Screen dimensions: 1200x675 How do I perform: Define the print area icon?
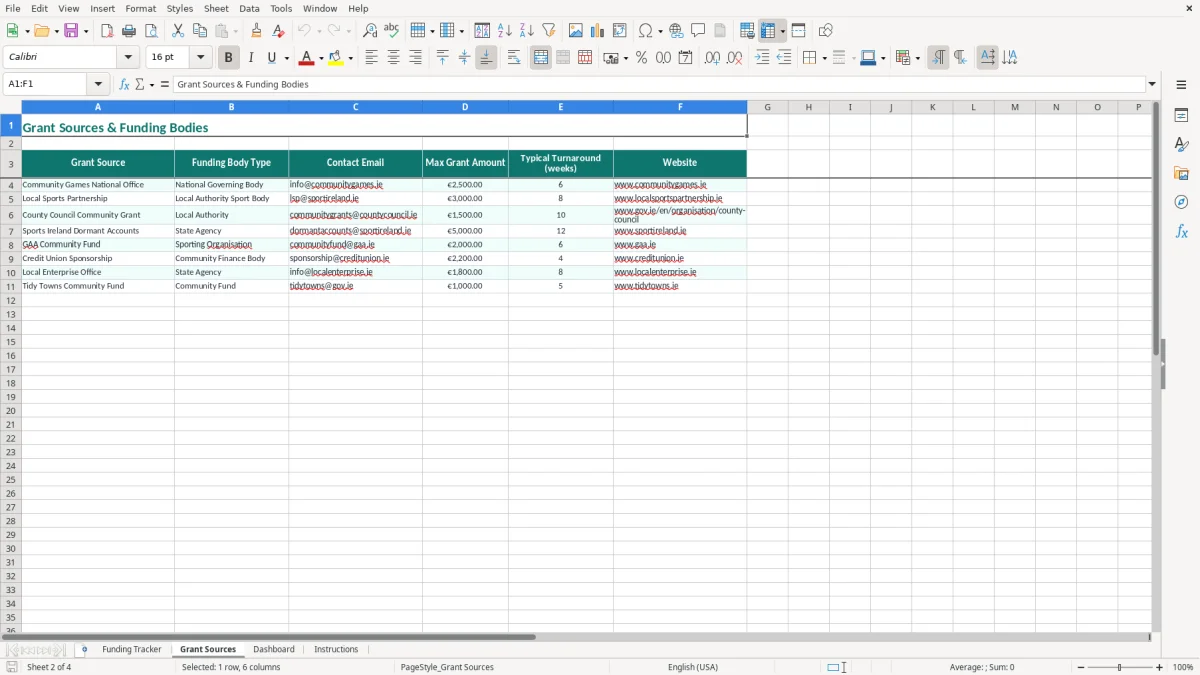(x=747, y=31)
